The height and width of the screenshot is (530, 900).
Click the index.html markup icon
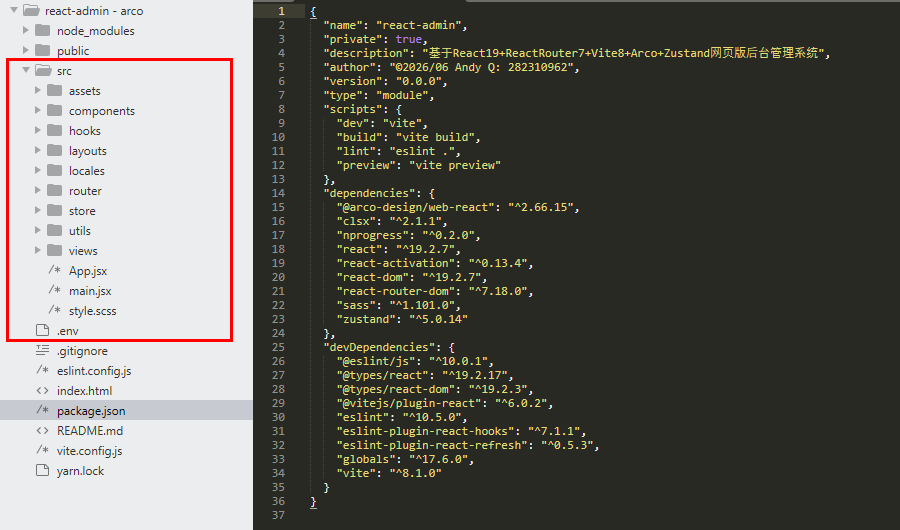click(42, 390)
